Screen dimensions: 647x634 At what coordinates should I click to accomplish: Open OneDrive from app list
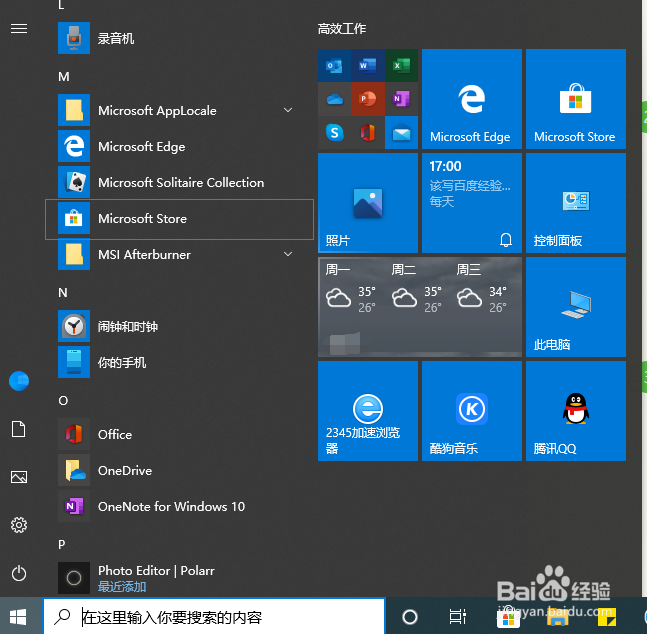pyautogui.click(x=177, y=470)
